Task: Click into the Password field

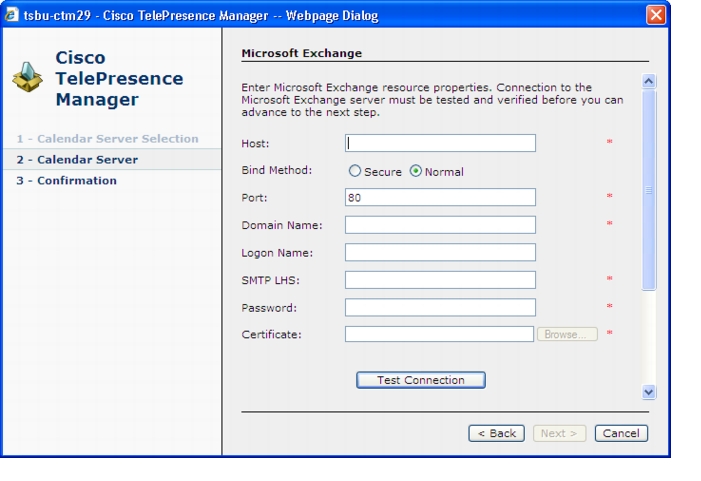Action: [440, 308]
